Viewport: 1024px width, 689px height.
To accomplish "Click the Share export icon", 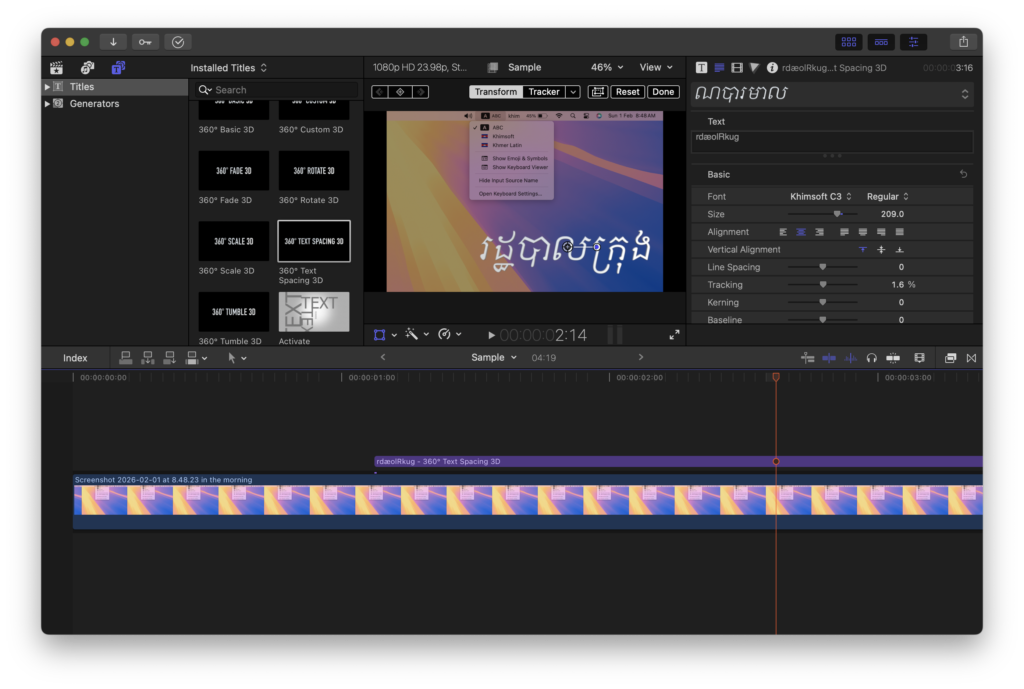I will point(963,42).
